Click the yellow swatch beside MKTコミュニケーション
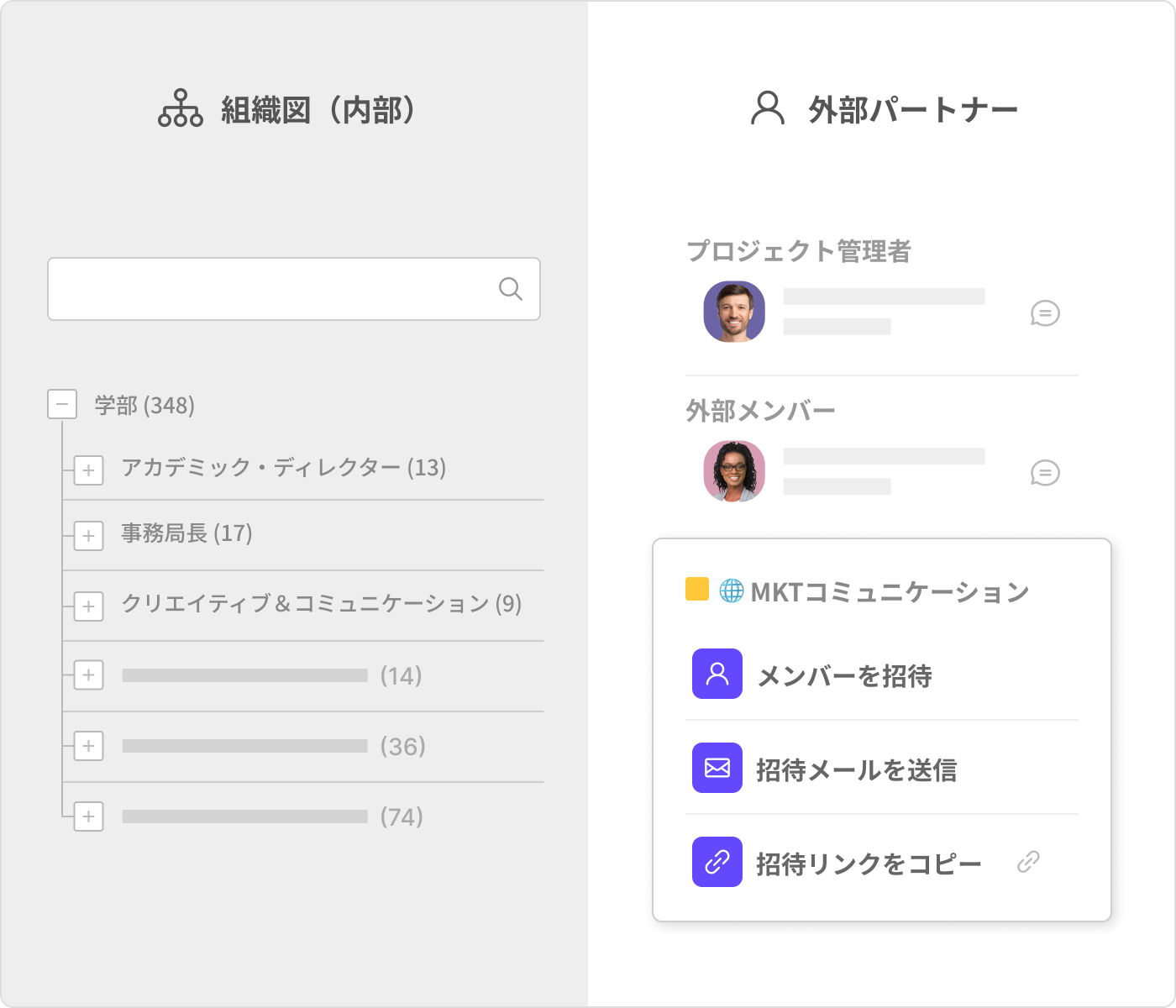This screenshot has width=1176, height=1008. pos(696,590)
